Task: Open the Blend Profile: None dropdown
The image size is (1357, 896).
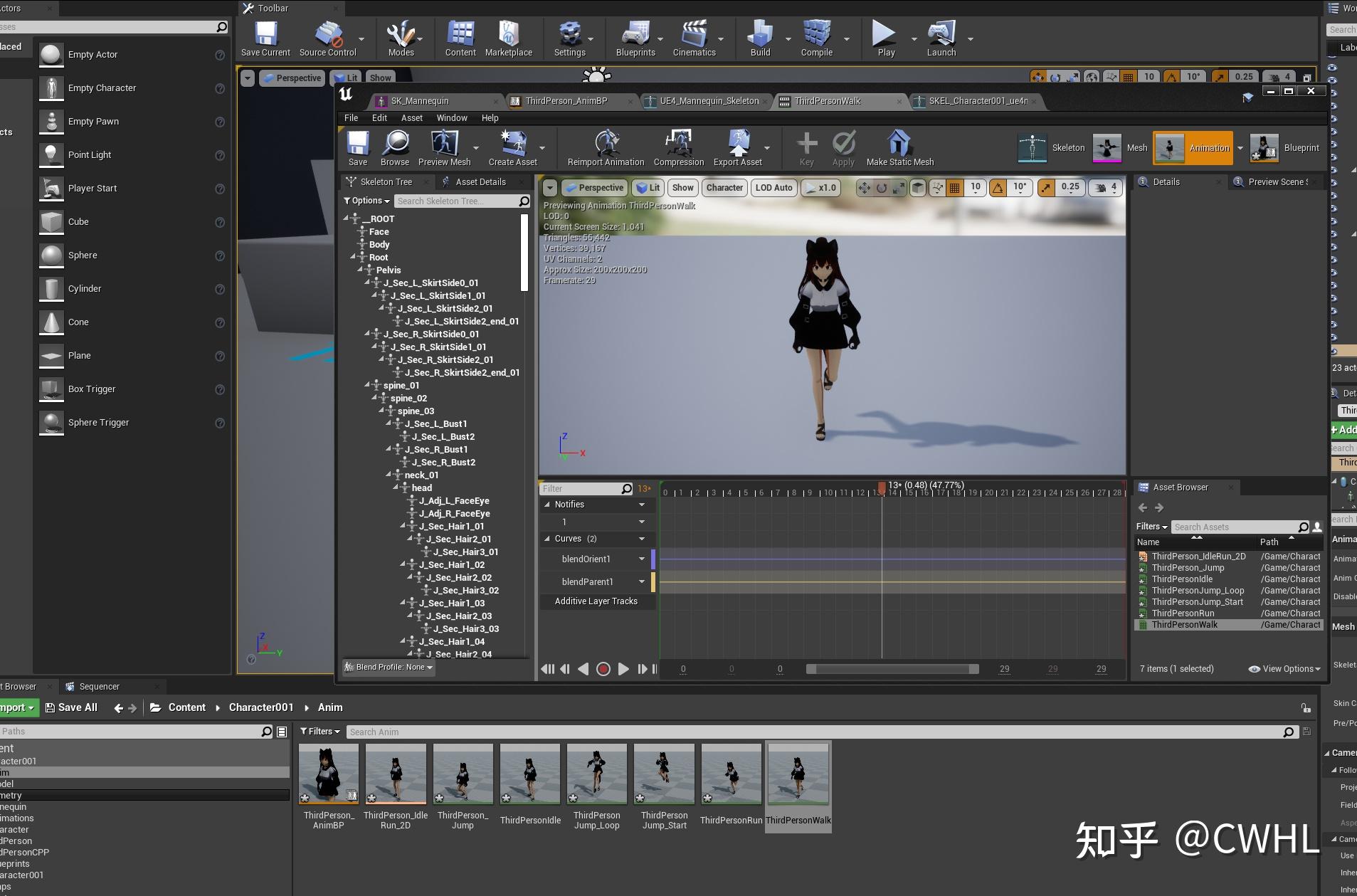Action: point(387,667)
